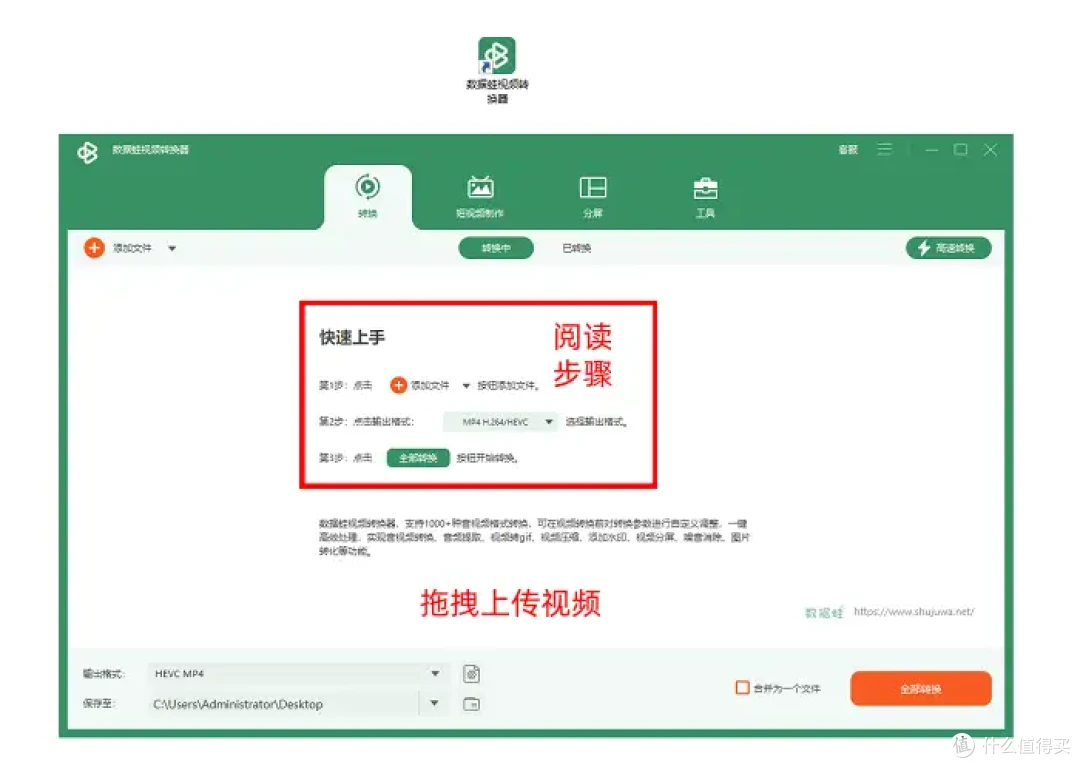Go to the 分屏 split-screen tab
This screenshot has width=1080, height=768.
click(x=593, y=197)
